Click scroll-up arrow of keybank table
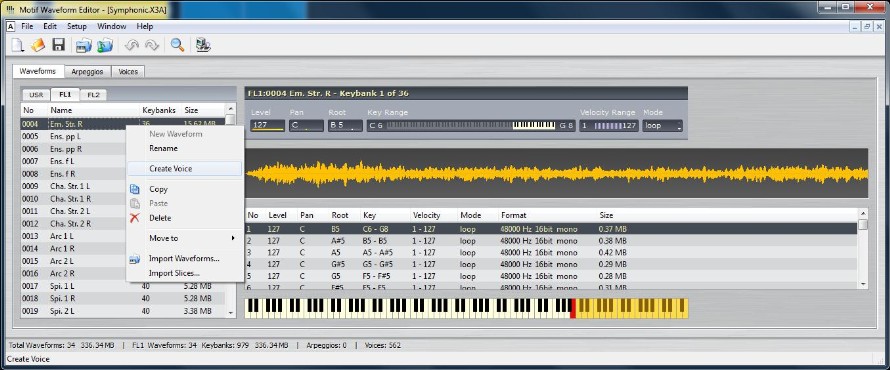This screenshot has height=370, width=890. (863, 213)
